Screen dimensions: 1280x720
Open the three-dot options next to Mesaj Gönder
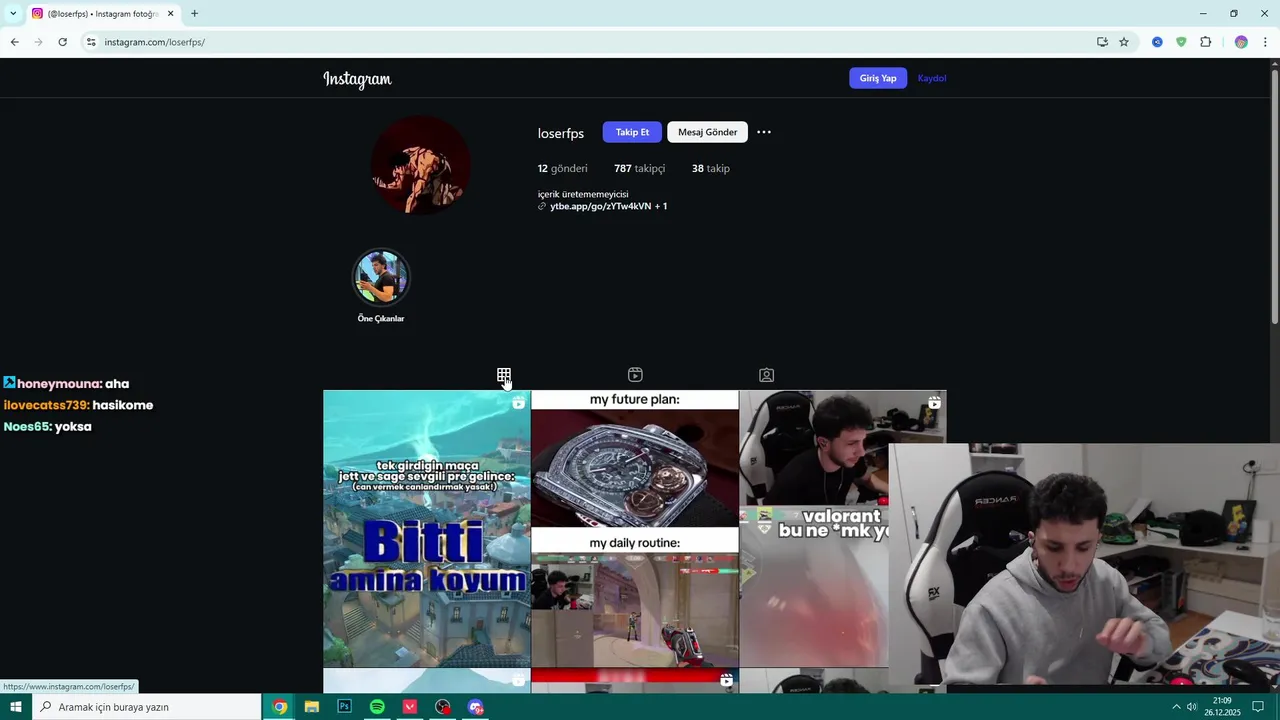[x=764, y=132]
